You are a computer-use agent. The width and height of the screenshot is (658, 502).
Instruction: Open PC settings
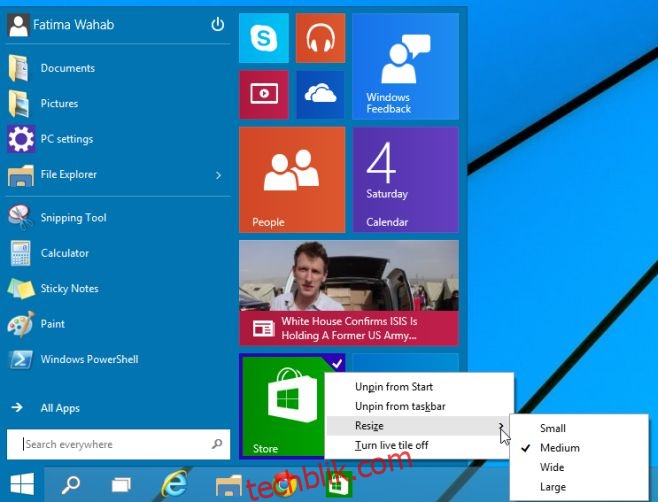[118, 139]
